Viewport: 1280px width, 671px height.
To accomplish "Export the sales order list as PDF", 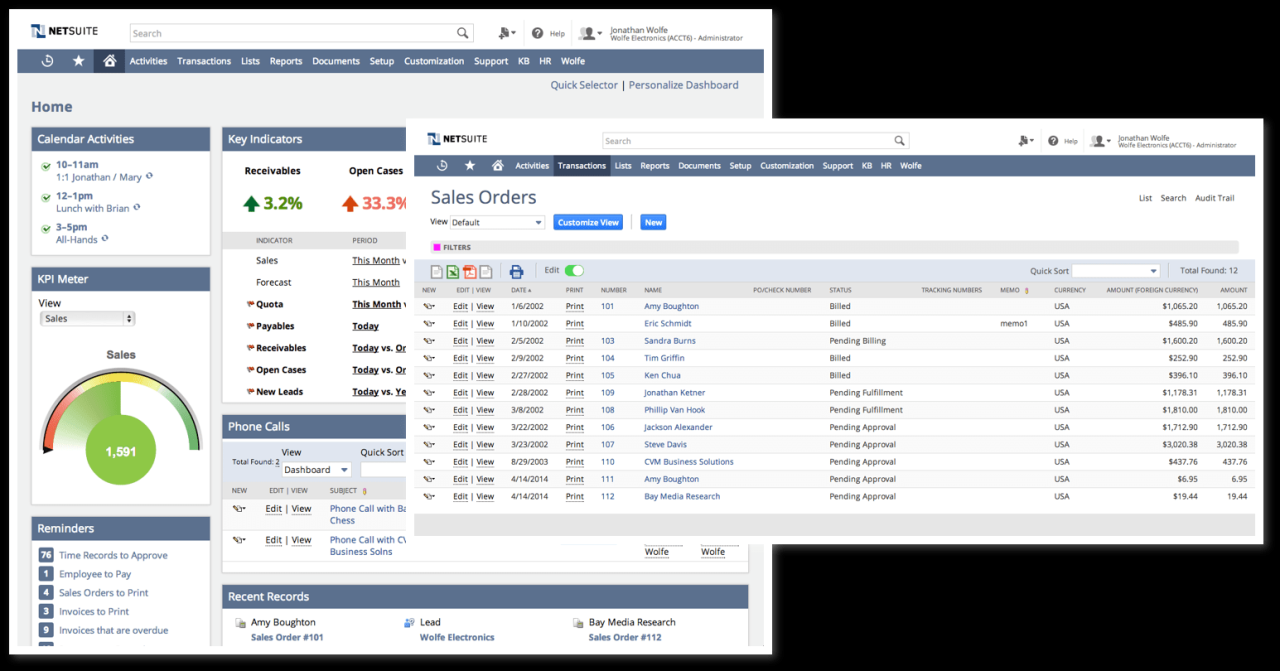I will 469,271.
